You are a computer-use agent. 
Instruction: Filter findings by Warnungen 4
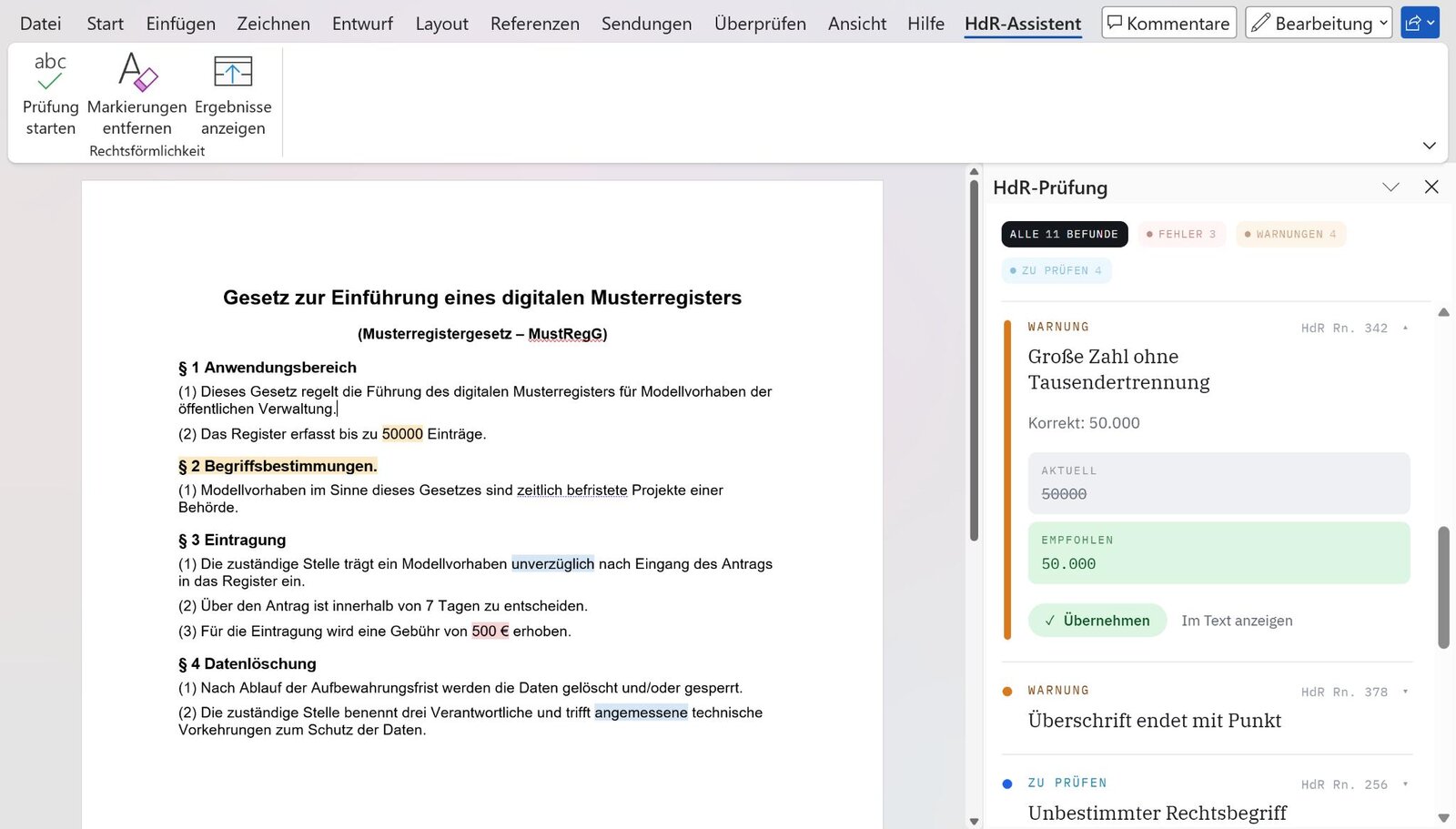click(x=1290, y=234)
